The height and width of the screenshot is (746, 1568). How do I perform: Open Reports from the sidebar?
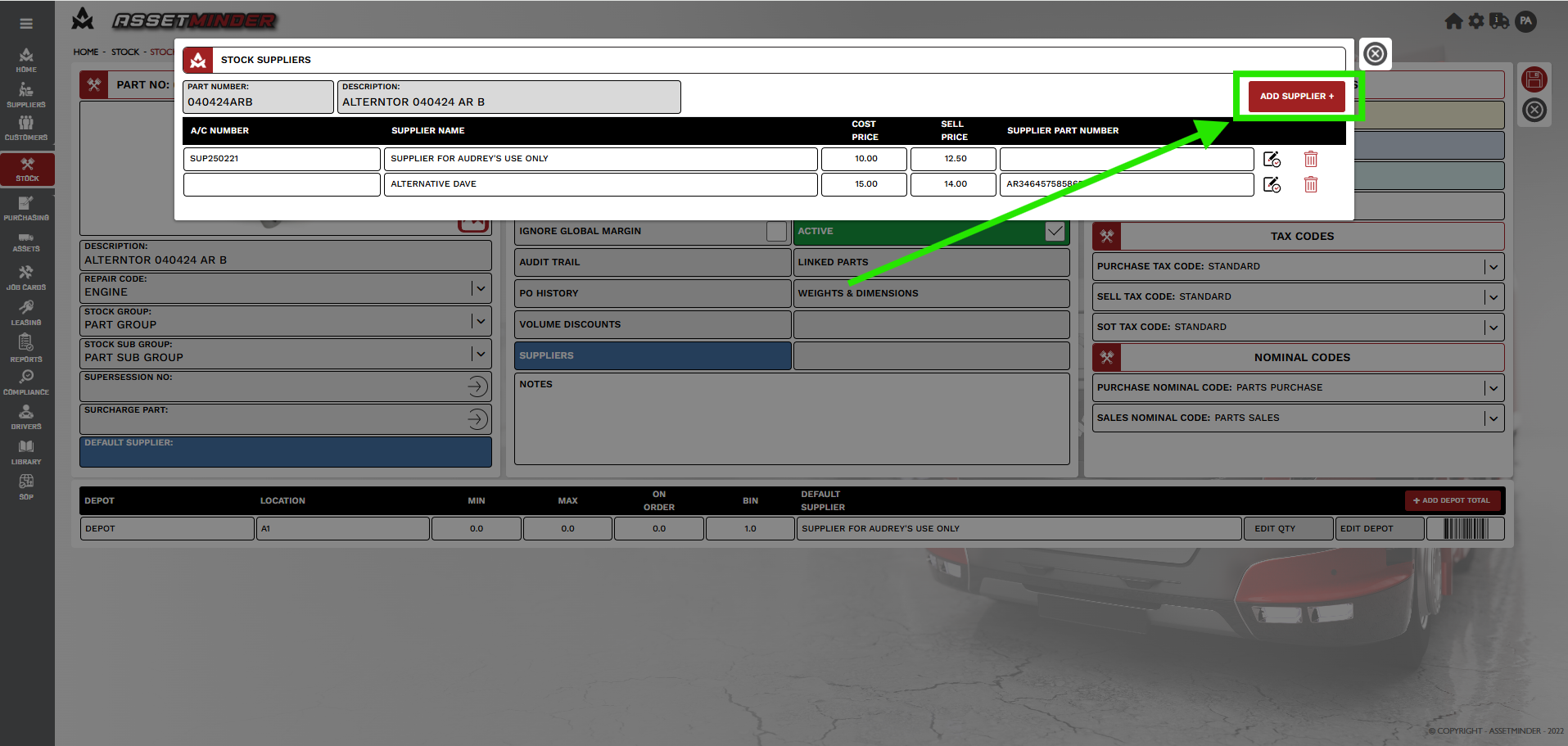tap(26, 348)
